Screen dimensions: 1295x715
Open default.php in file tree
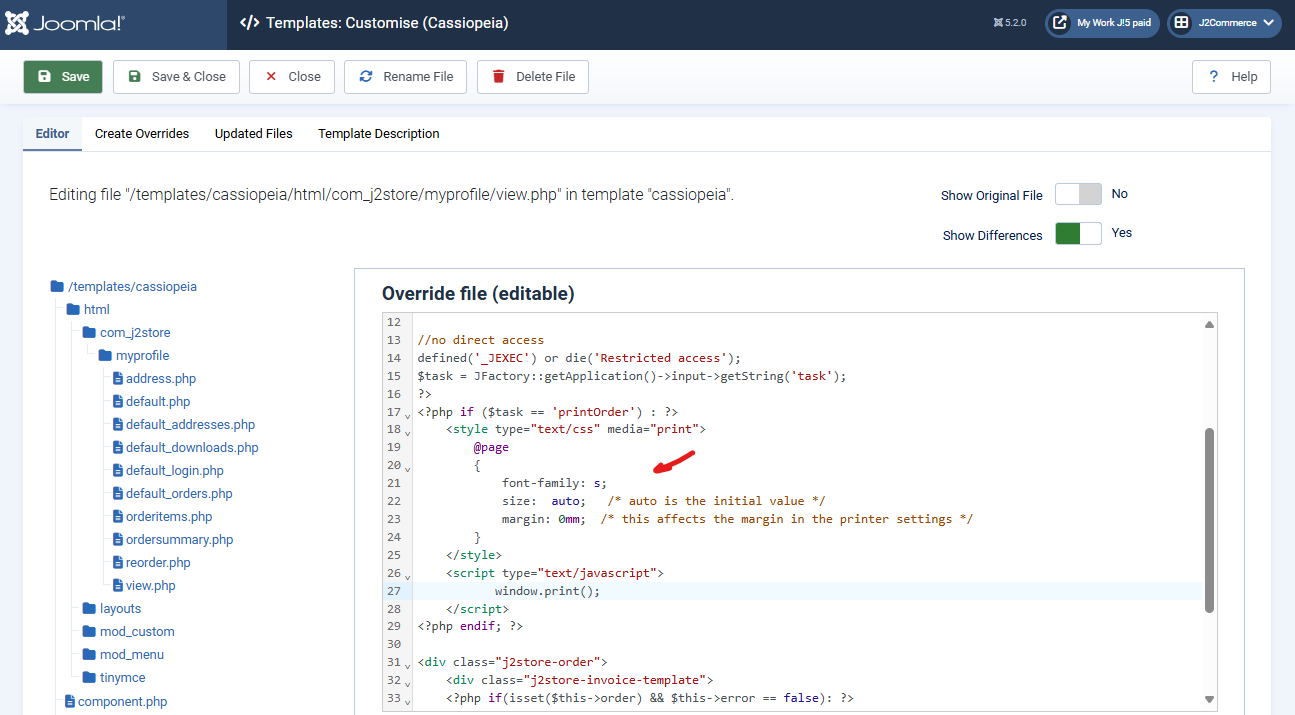pos(151,402)
